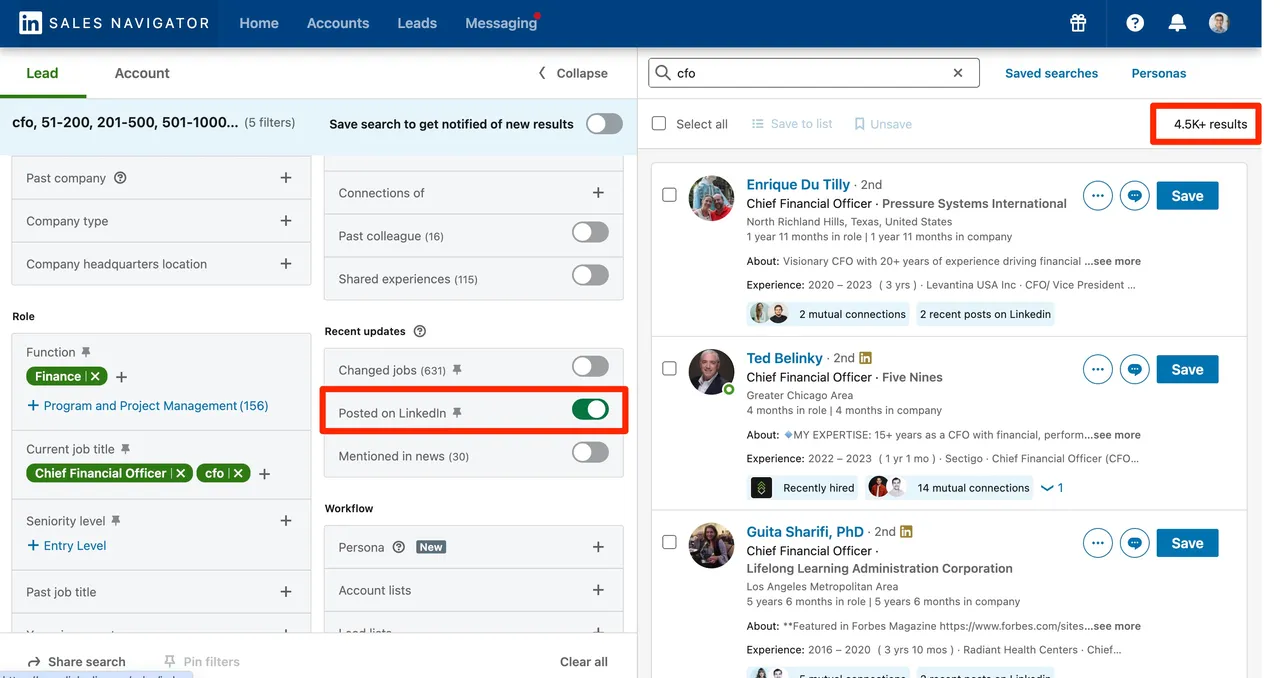
Task: Pin the Changed jobs filter
Action: (x=457, y=370)
